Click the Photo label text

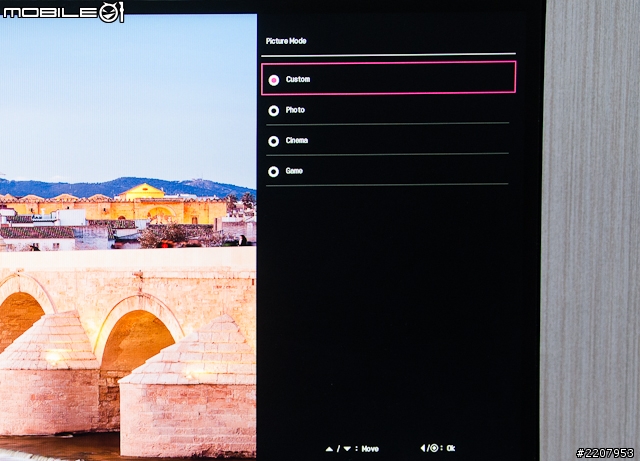click(295, 110)
